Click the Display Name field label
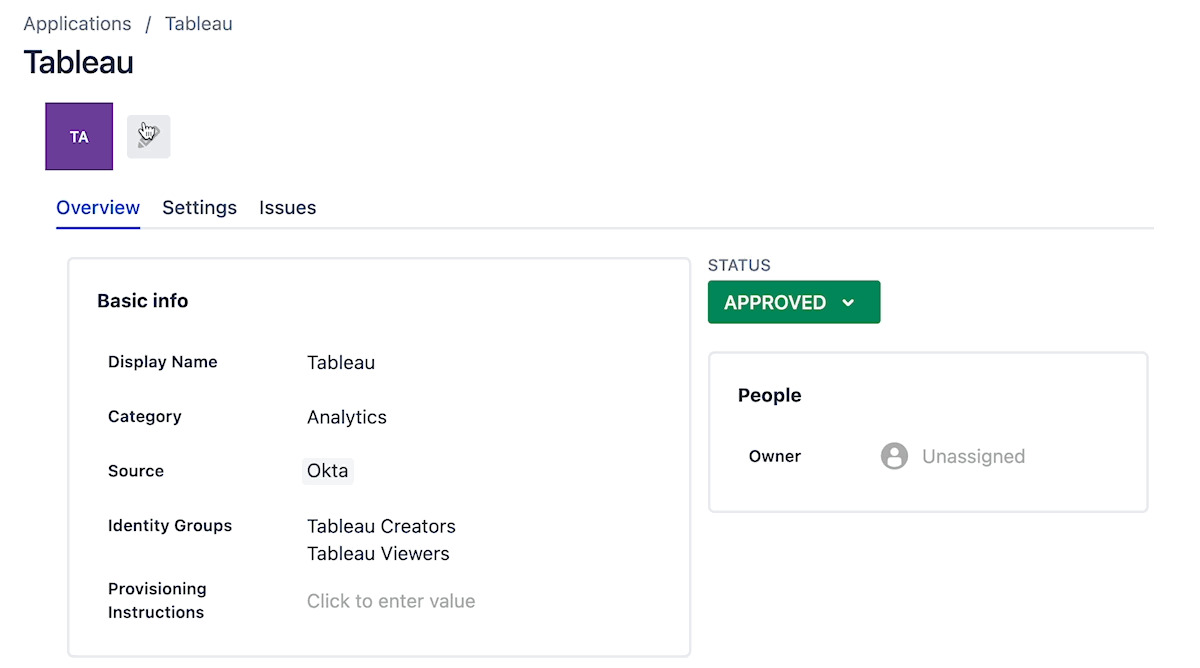The image size is (1200, 668). point(163,362)
